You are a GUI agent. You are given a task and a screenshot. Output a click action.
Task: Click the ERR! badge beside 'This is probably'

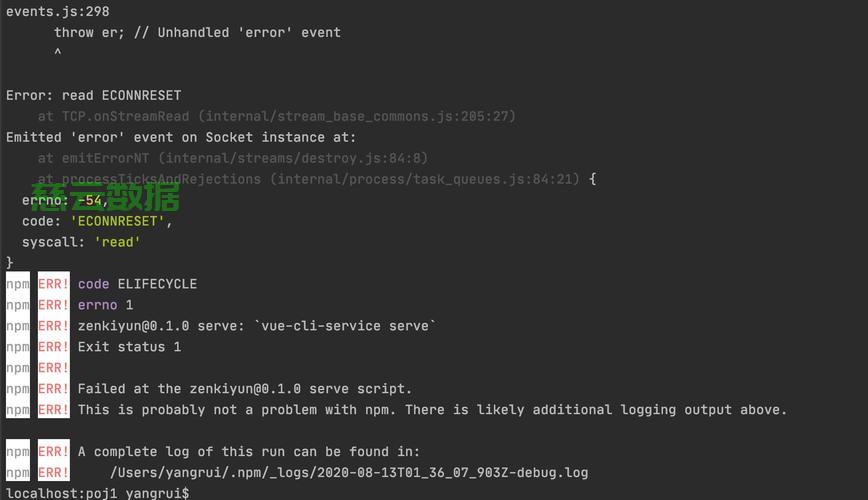tap(54, 410)
